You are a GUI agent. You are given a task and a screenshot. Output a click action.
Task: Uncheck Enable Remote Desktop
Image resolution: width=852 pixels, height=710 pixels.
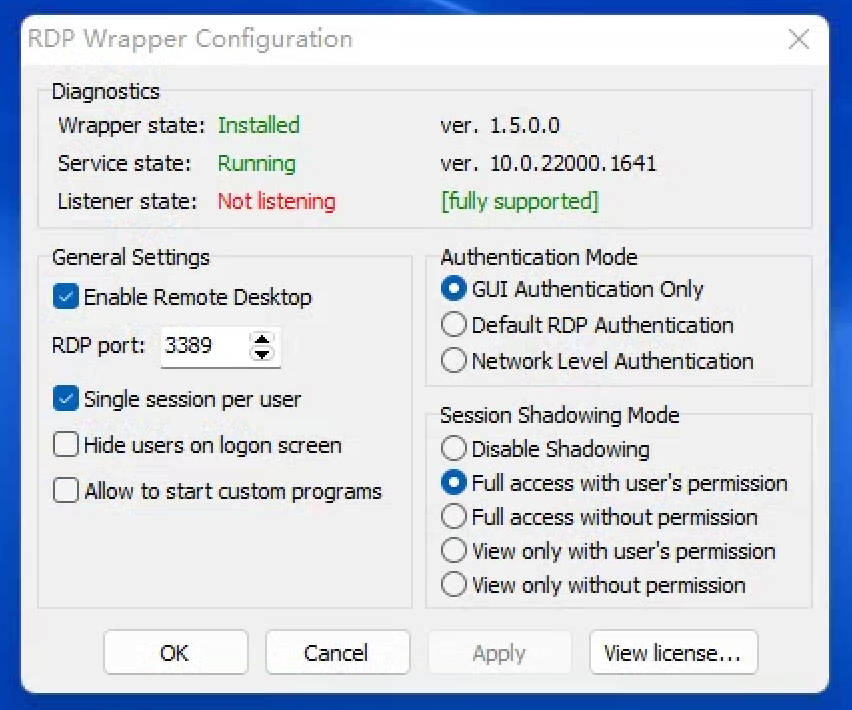65,297
